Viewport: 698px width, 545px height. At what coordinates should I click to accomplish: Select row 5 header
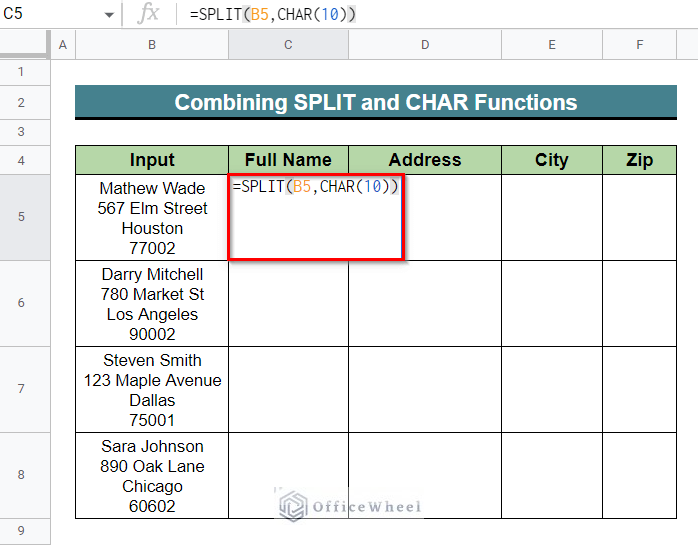click(x=25, y=217)
